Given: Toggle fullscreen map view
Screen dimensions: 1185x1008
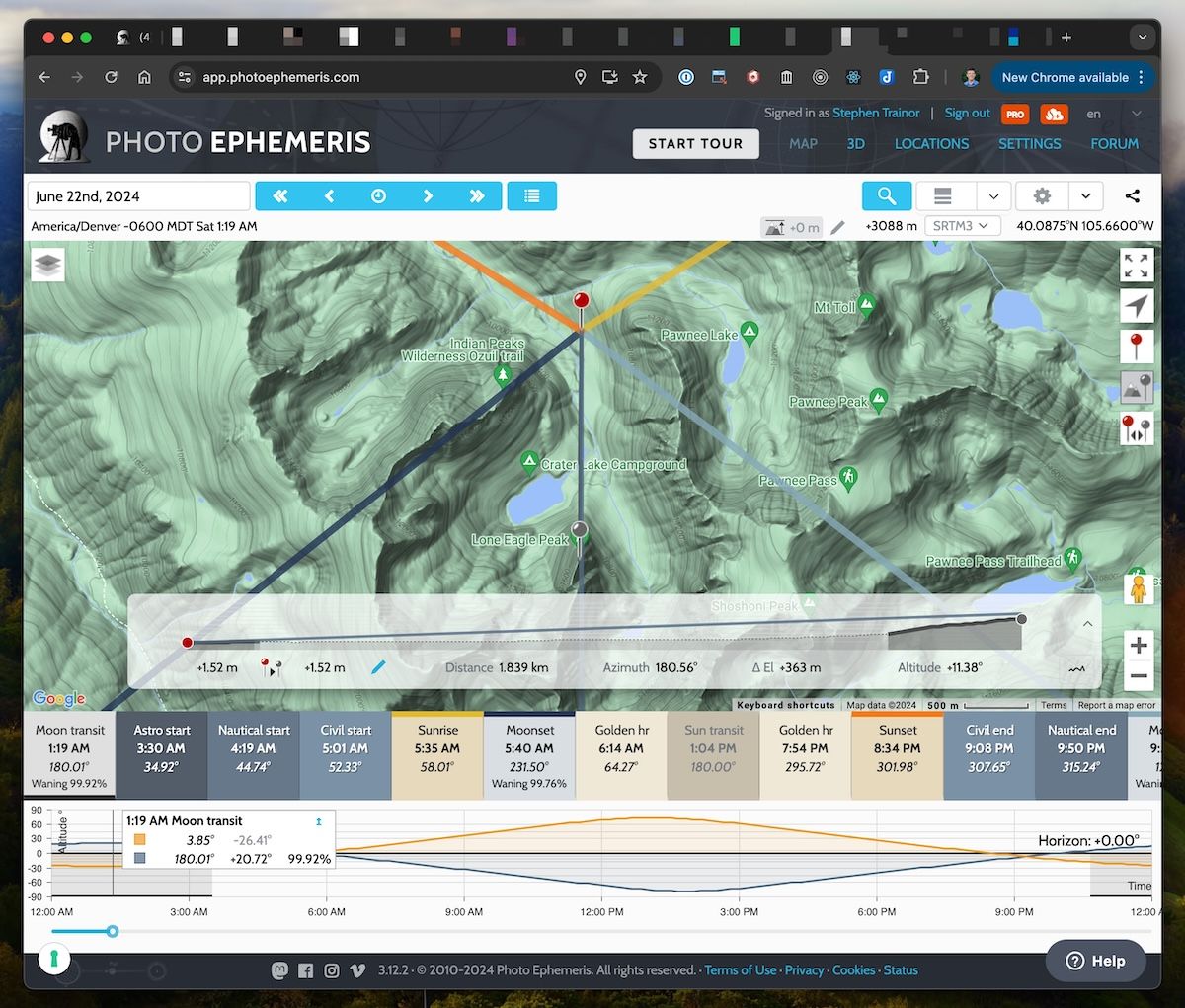Looking at the screenshot, I should 1137,265.
